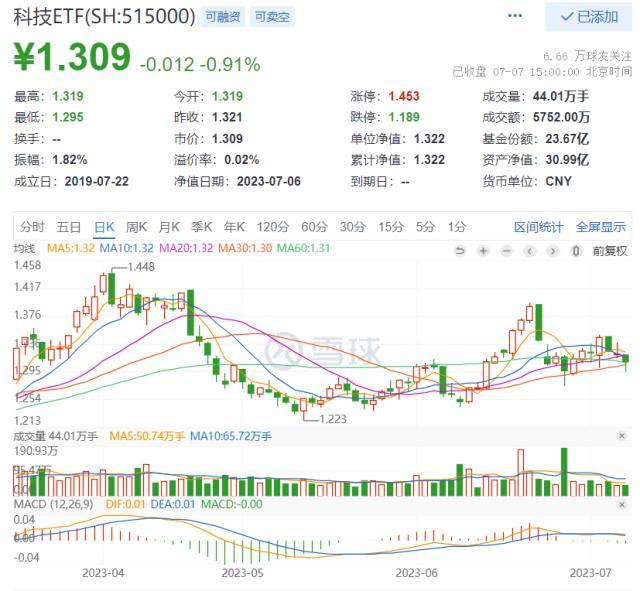Click the candlestick style icon beside 前复权
Image resolution: width=640 pixels, height=591 pixels.
tap(576, 251)
